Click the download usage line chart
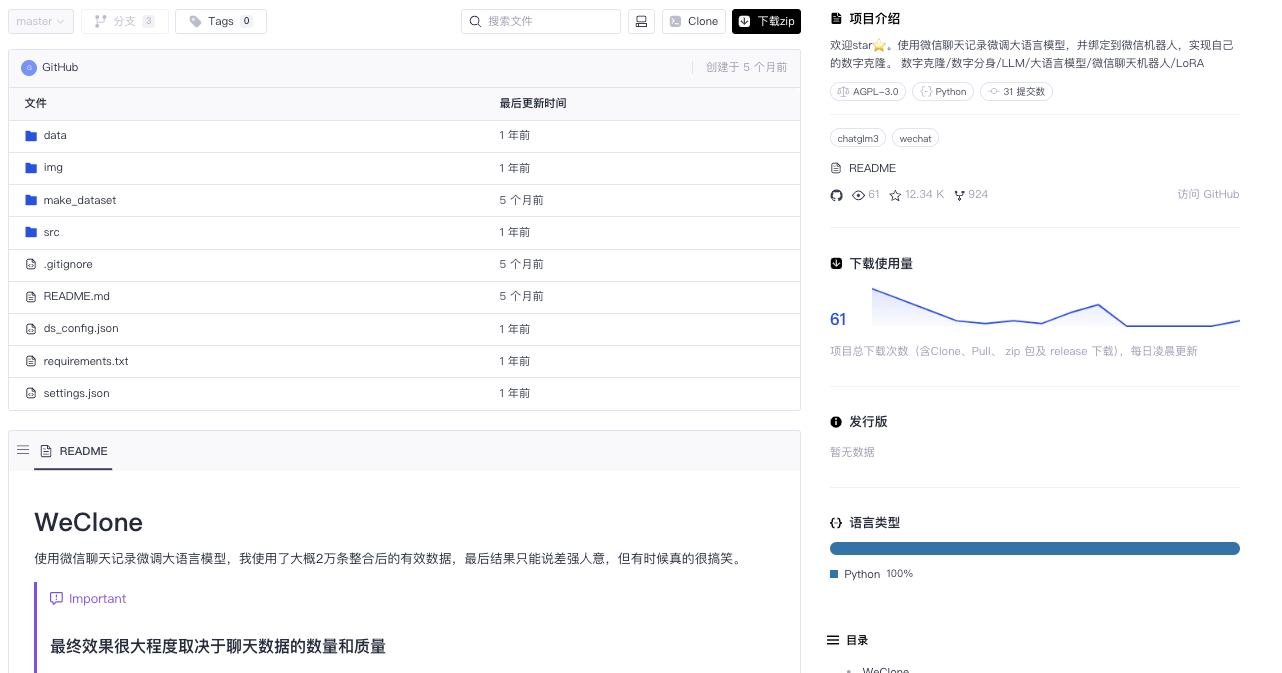 pyautogui.click(x=1056, y=307)
